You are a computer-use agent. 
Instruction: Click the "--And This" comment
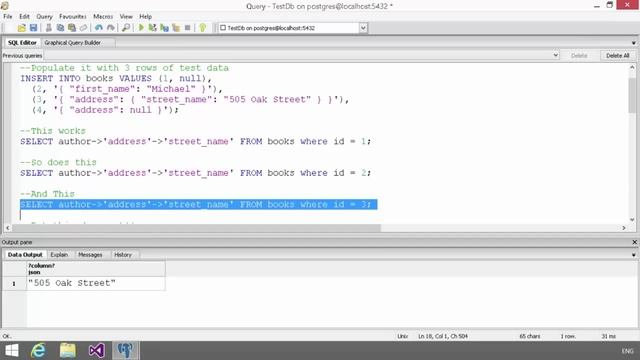pyautogui.click(x=47, y=194)
